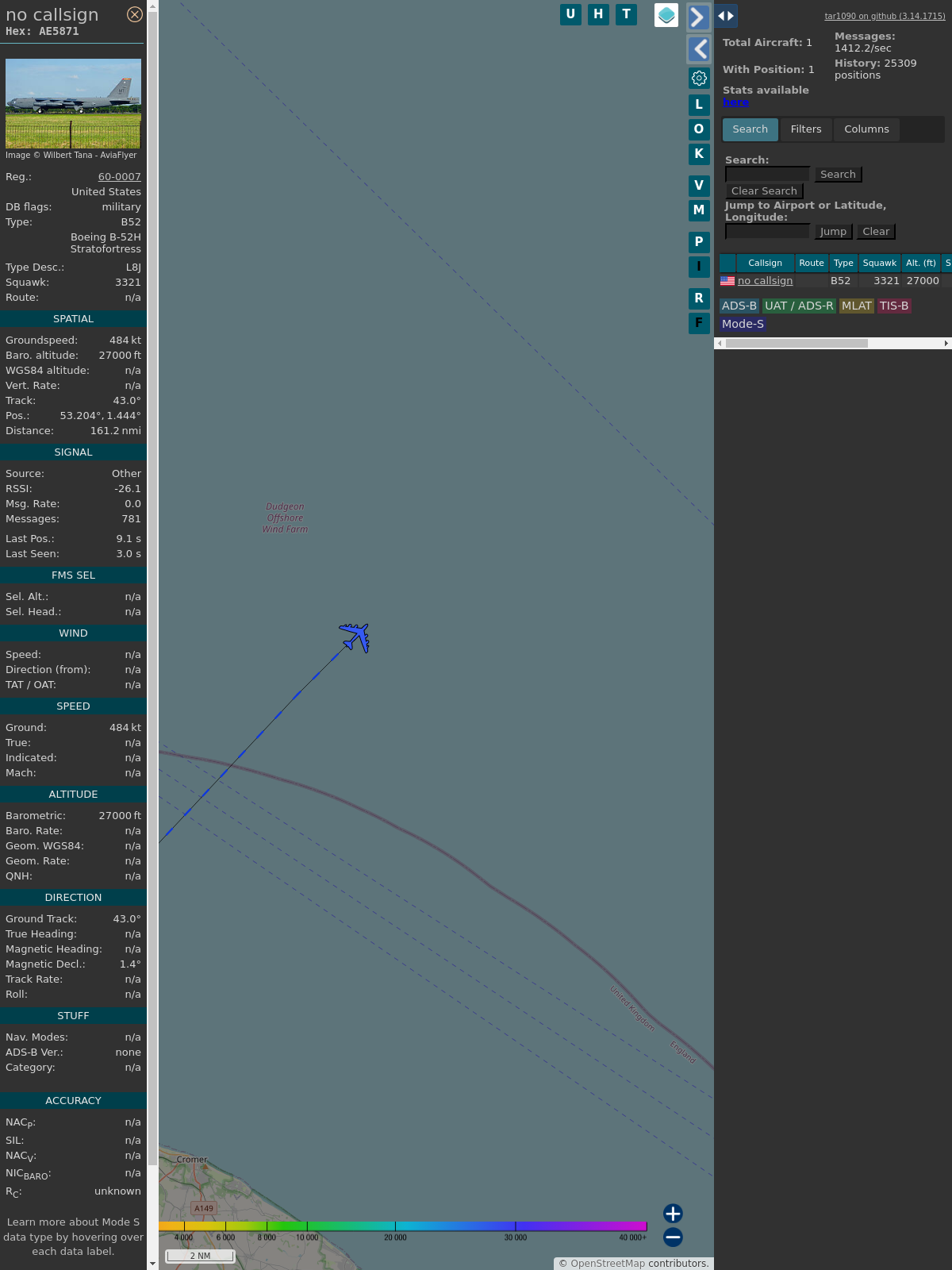The height and width of the screenshot is (1270, 952).
Task: Click the altitude color legend bar
Action: click(x=403, y=1226)
